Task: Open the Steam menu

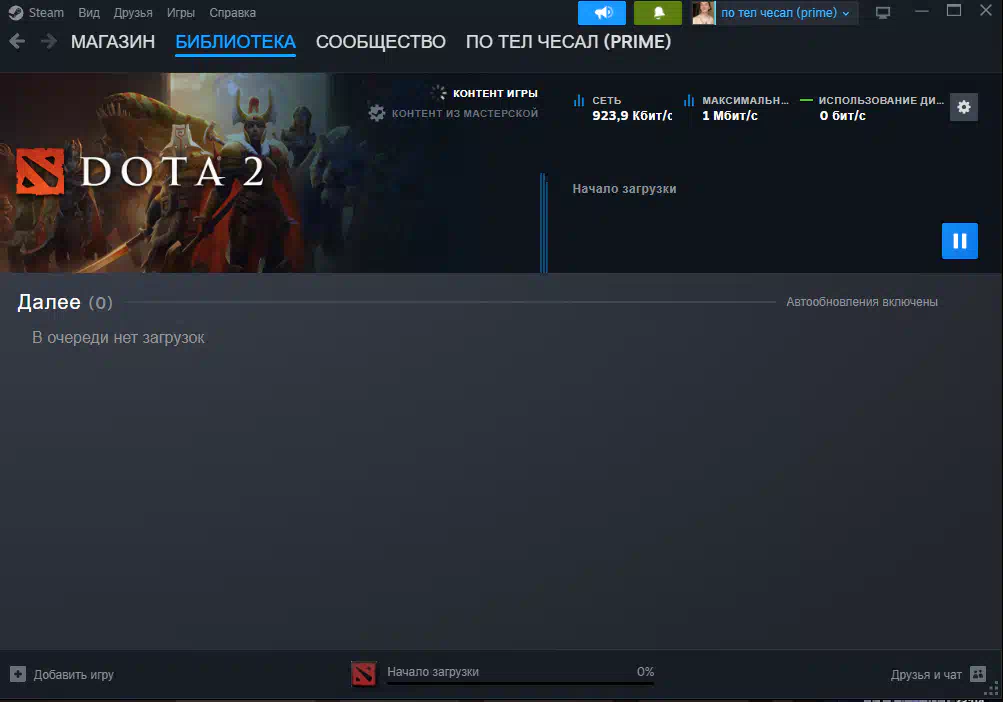Action: click(x=45, y=13)
